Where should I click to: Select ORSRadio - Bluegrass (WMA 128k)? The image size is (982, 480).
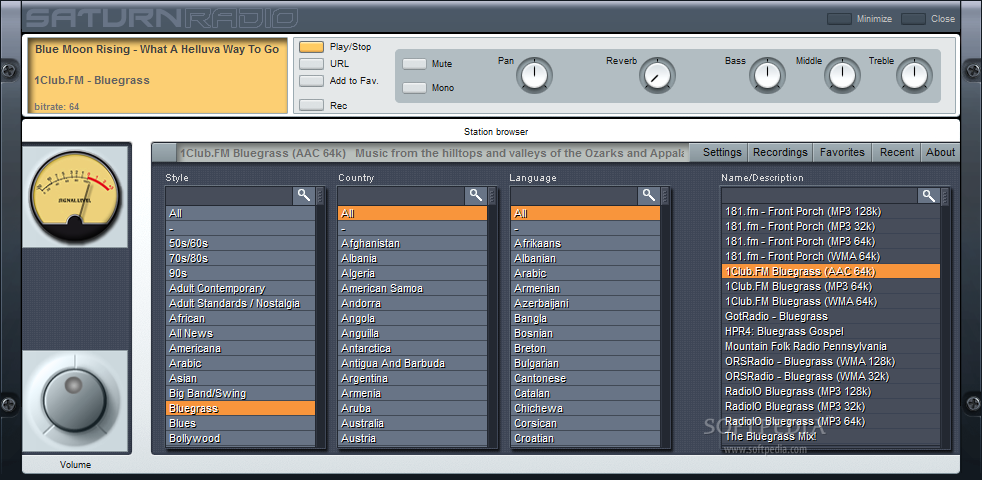pos(830,362)
